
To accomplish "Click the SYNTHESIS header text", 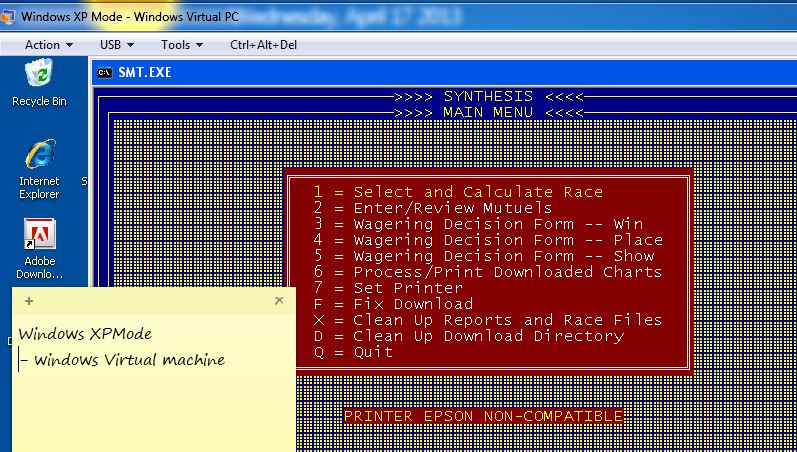I will [488, 96].
